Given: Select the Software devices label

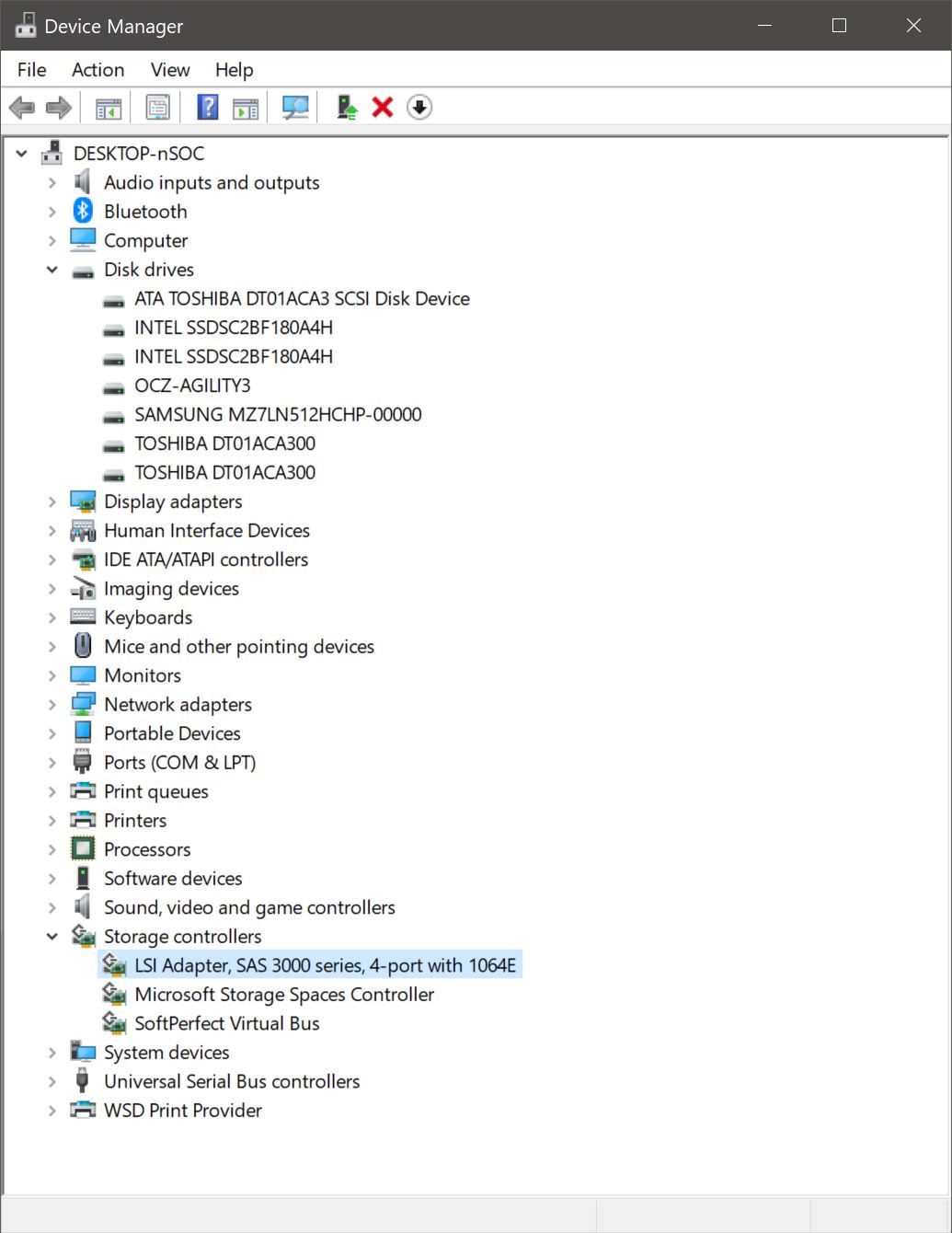Looking at the screenshot, I should tap(173, 878).
